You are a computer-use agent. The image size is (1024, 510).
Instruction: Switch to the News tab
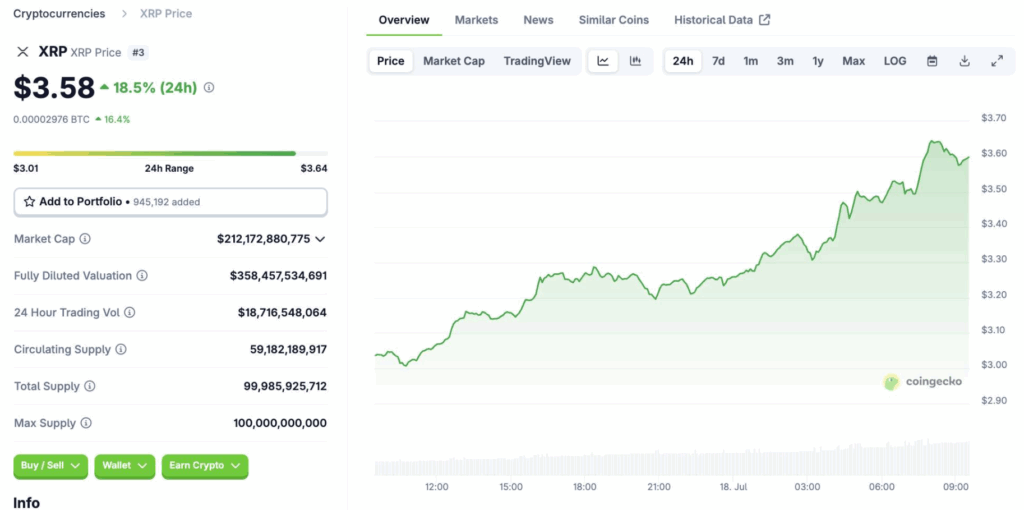click(538, 20)
